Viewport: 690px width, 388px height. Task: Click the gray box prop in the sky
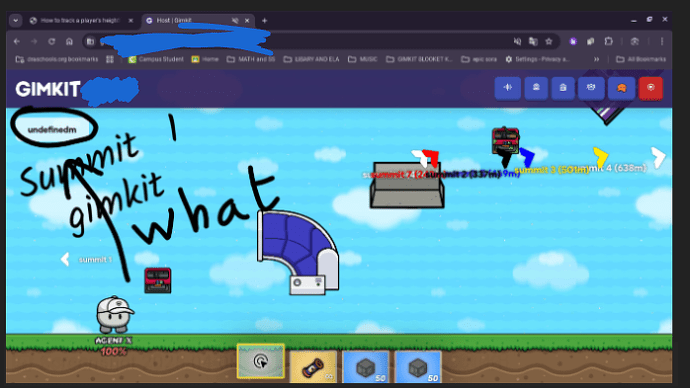(407, 185)
